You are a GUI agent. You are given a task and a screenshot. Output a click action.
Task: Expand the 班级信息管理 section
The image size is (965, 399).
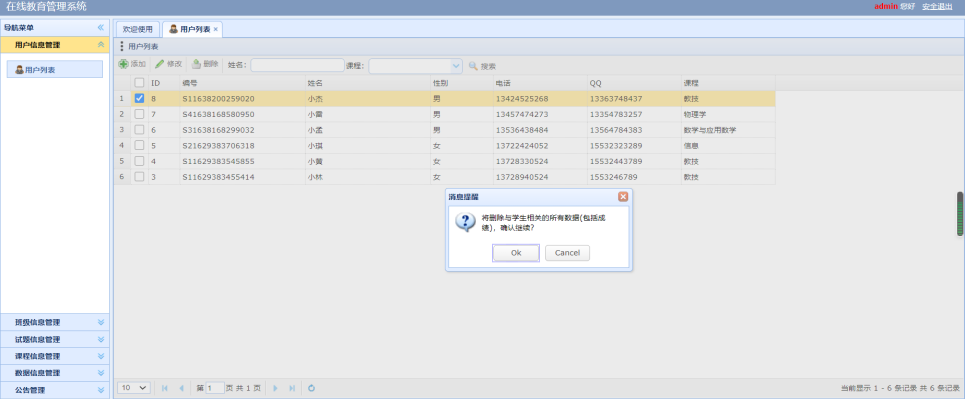pyautogui.click(x=101, y=322)
